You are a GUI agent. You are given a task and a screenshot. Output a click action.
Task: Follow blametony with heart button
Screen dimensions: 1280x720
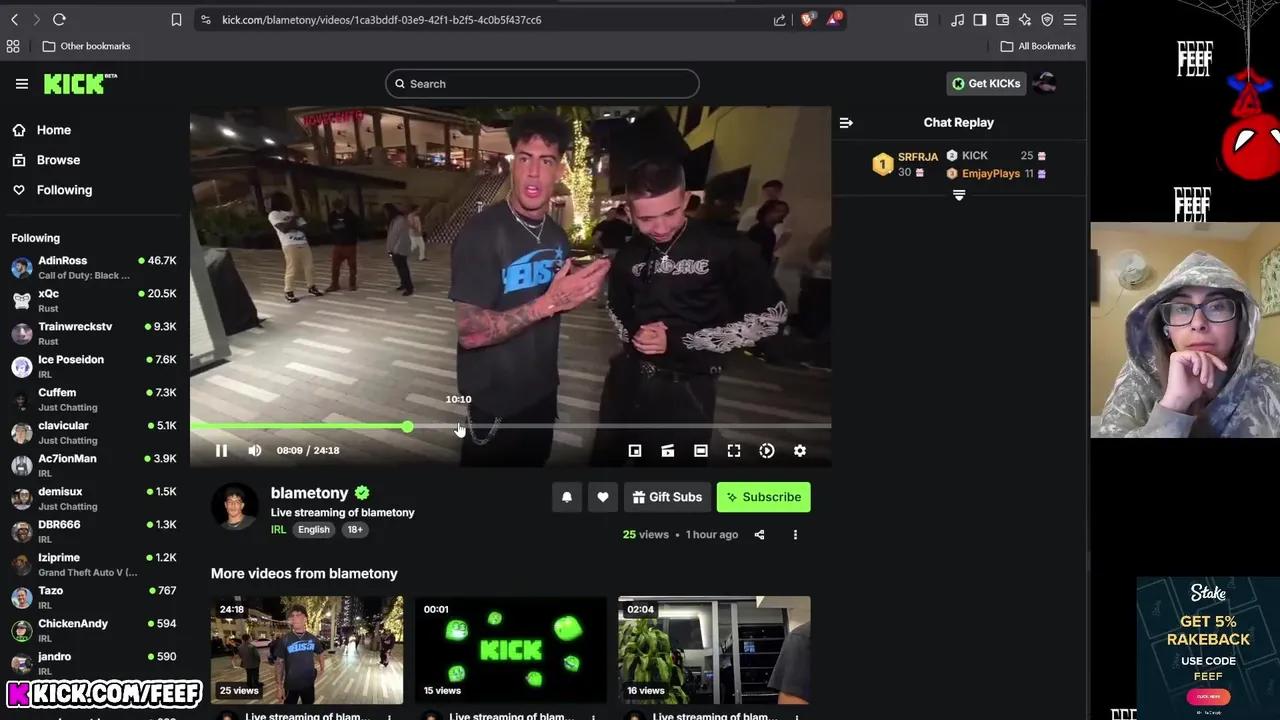click(x=603, y=497)
